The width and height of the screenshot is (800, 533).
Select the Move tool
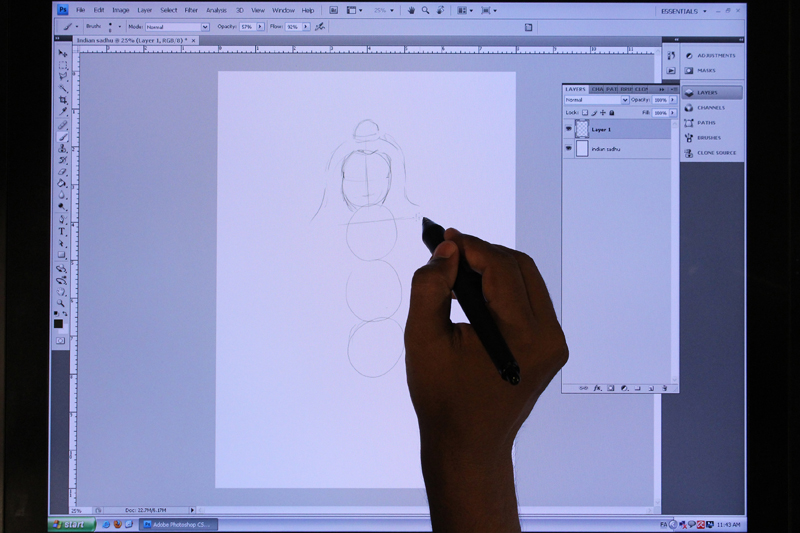coord(63,53)
